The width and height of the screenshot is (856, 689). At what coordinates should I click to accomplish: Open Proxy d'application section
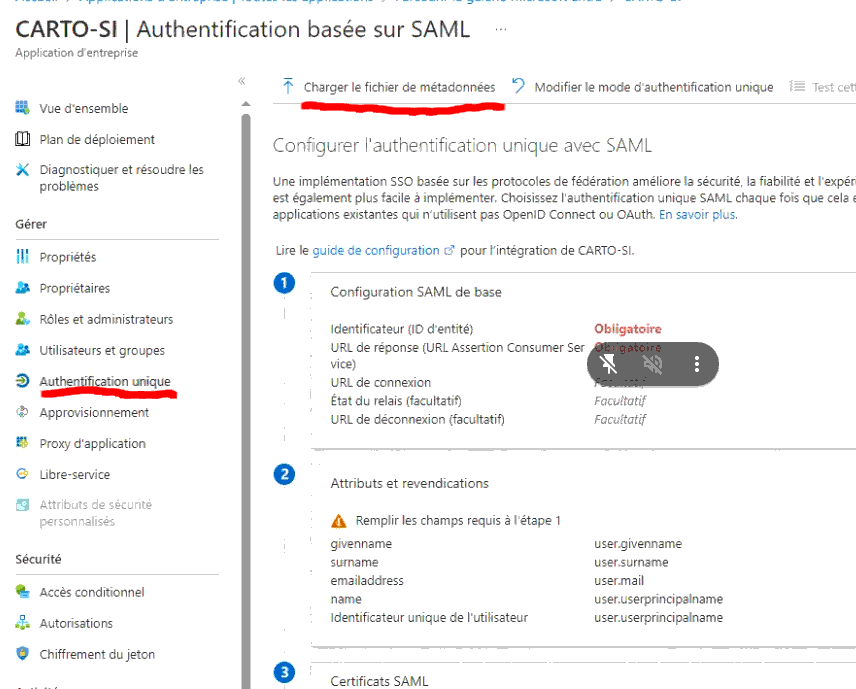coord(92,443)
